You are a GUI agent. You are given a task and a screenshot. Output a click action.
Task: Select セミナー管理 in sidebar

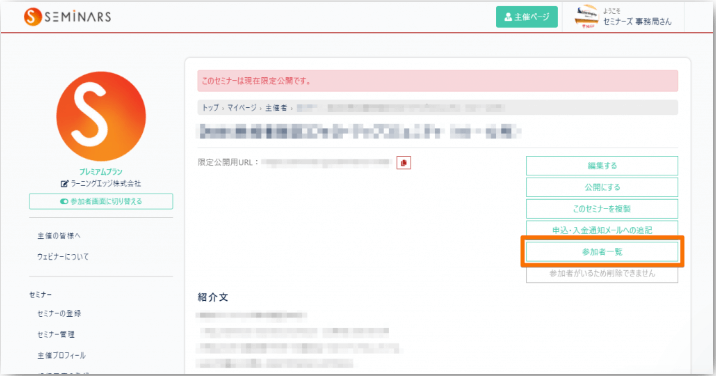56,334
